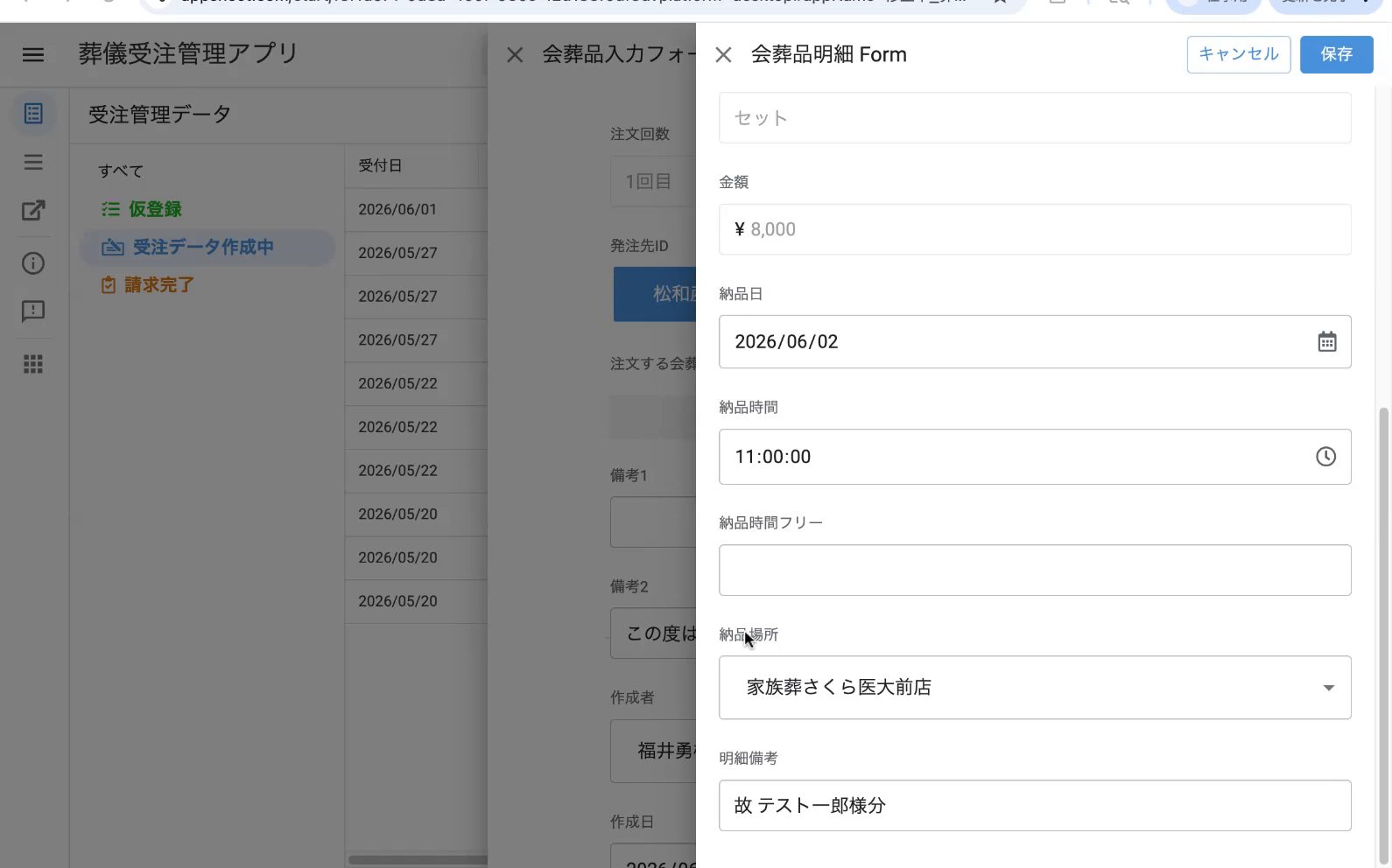This screenshot has width=1392, height=868.
Task: Open the clock picker for 納品時間
Action: pos(1326,456)
